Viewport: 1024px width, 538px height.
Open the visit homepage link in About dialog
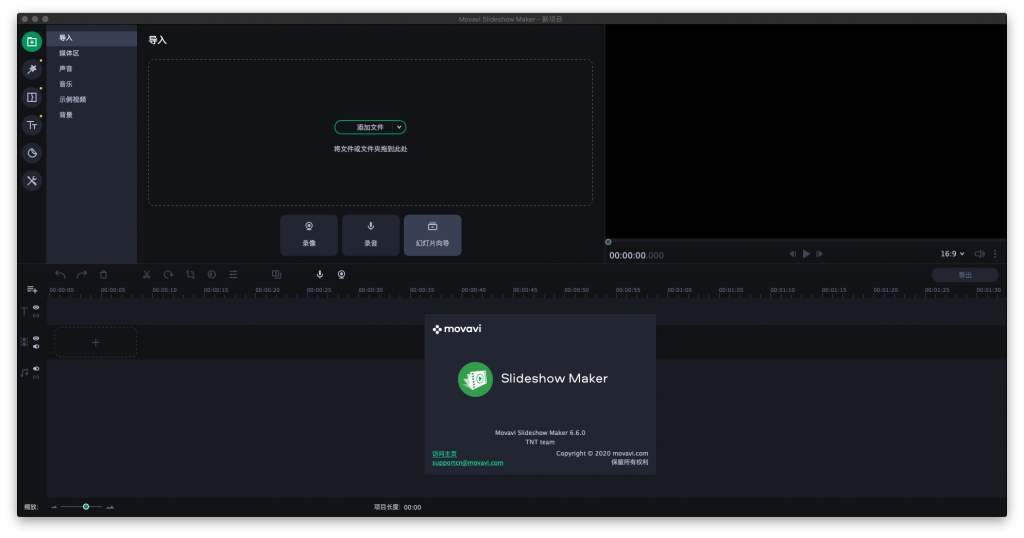click(x=444, y=454)
